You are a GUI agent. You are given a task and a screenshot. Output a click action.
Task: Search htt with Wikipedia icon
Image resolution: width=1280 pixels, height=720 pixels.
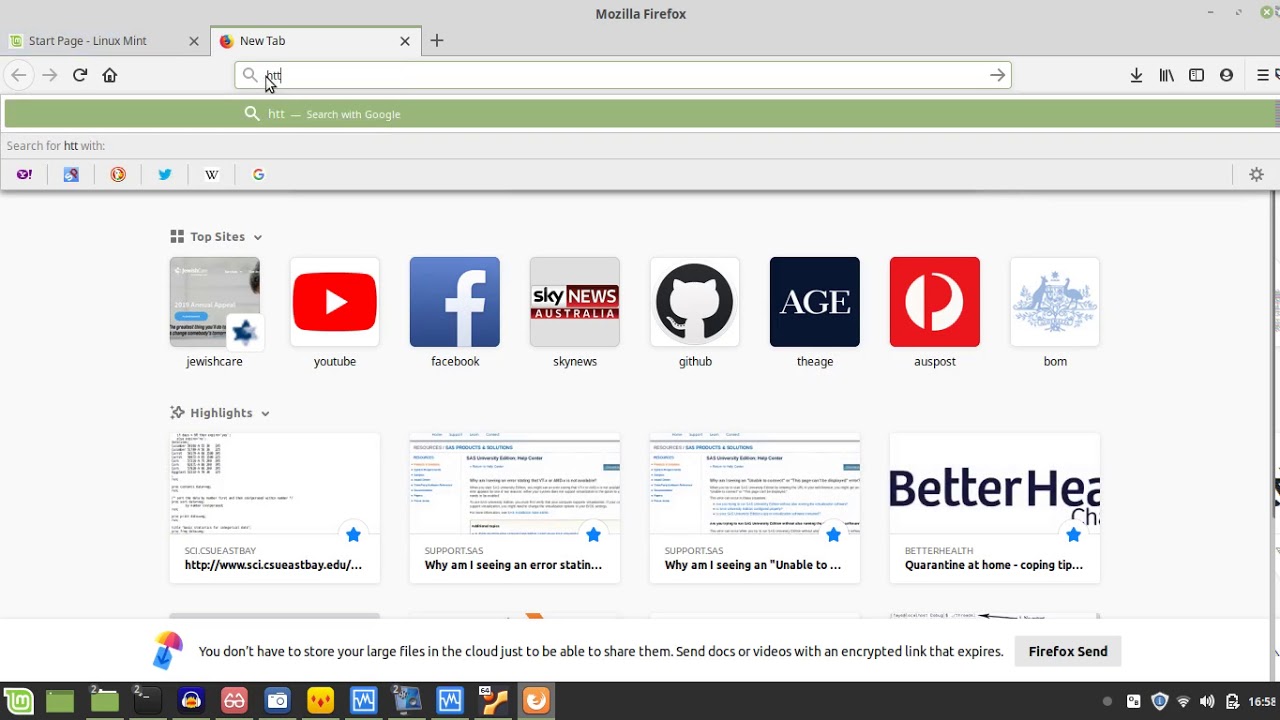[x=212, y=174]
